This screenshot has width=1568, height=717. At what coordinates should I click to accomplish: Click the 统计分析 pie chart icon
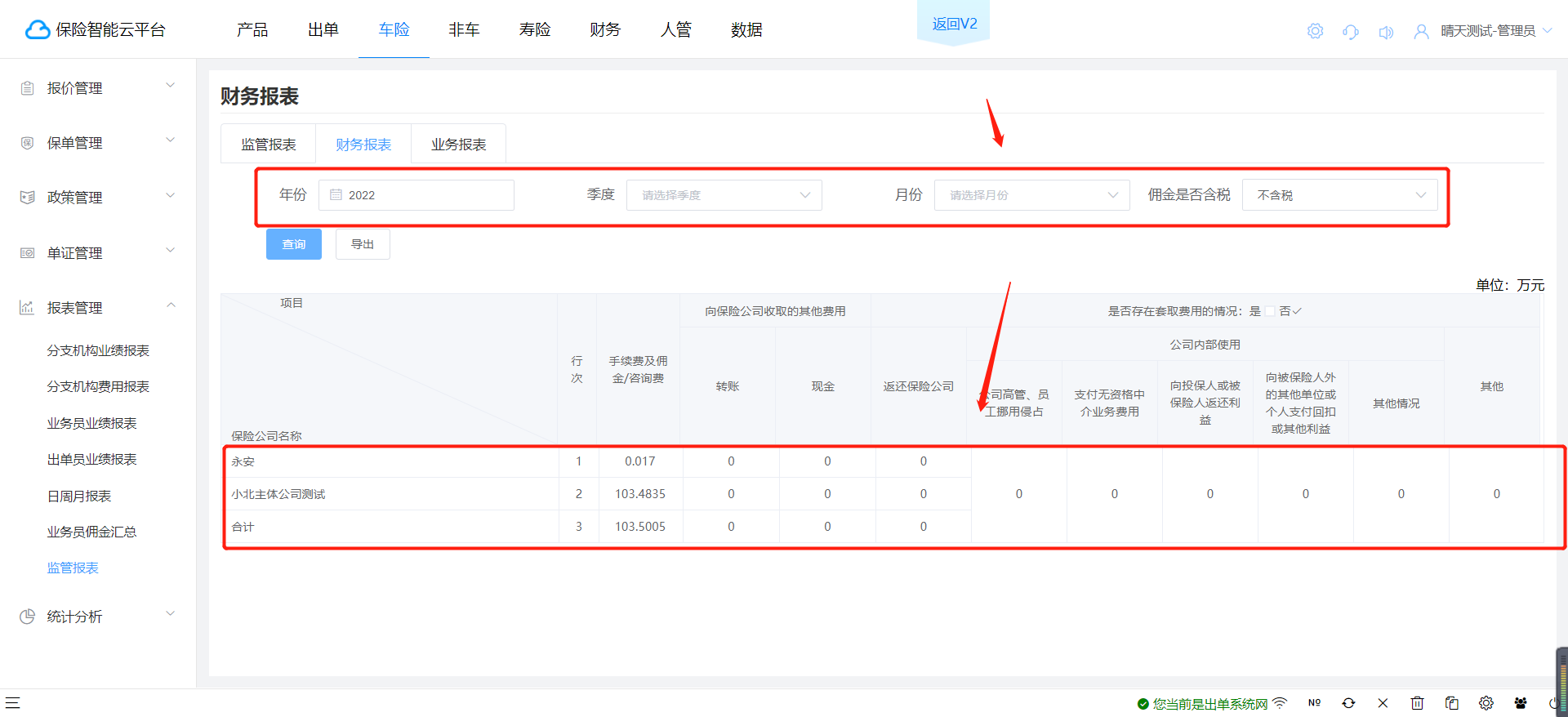click(27, 617)
